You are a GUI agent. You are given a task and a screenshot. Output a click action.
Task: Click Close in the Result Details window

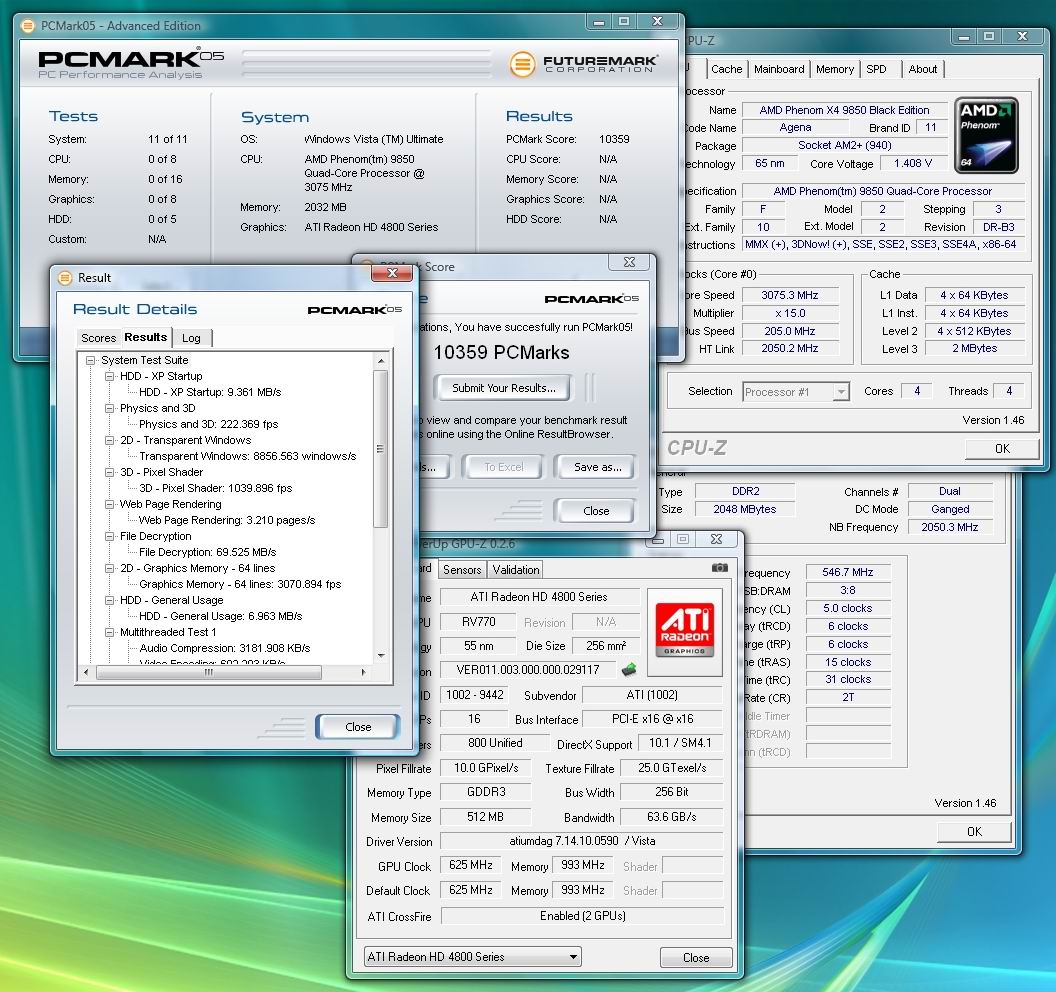pos(358,727)
